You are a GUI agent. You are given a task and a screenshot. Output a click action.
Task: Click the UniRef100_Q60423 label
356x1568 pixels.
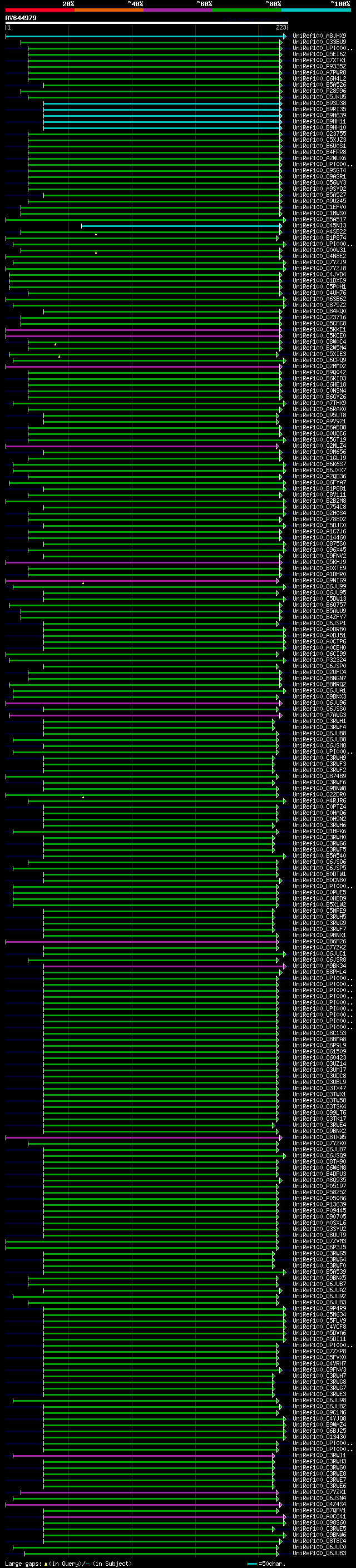tap(319, 1058)
